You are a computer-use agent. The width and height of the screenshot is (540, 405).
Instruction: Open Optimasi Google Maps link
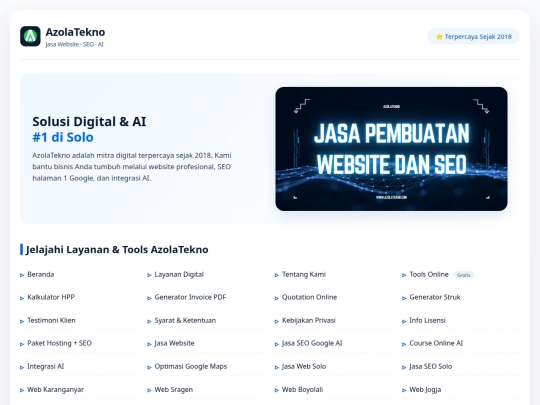(191, 366)
